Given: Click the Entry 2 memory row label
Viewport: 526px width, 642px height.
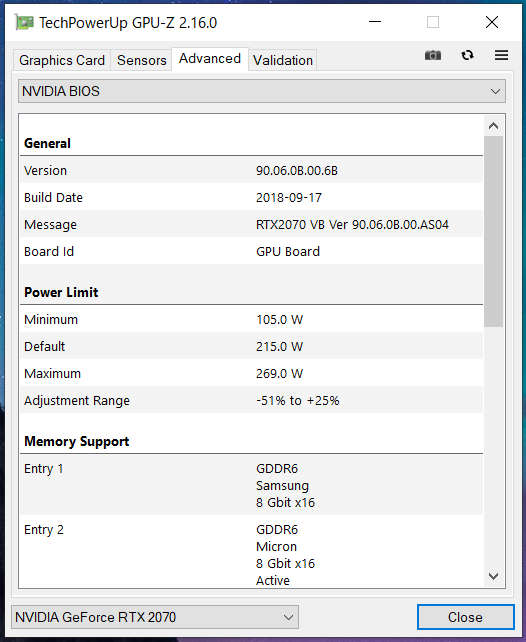Looking at the screenshot, I should coord(44,529).
